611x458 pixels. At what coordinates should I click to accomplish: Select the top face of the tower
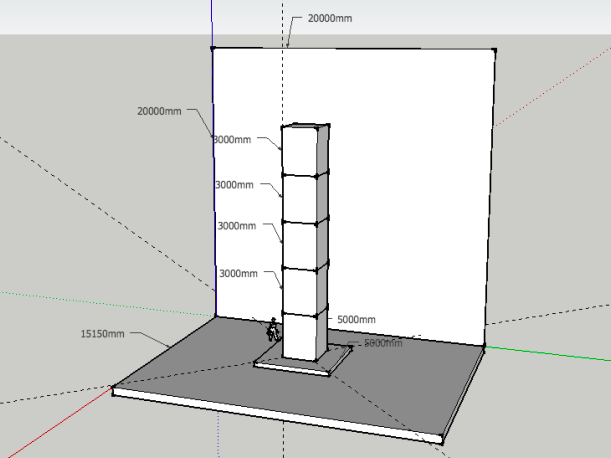click(x=305, y=126)
